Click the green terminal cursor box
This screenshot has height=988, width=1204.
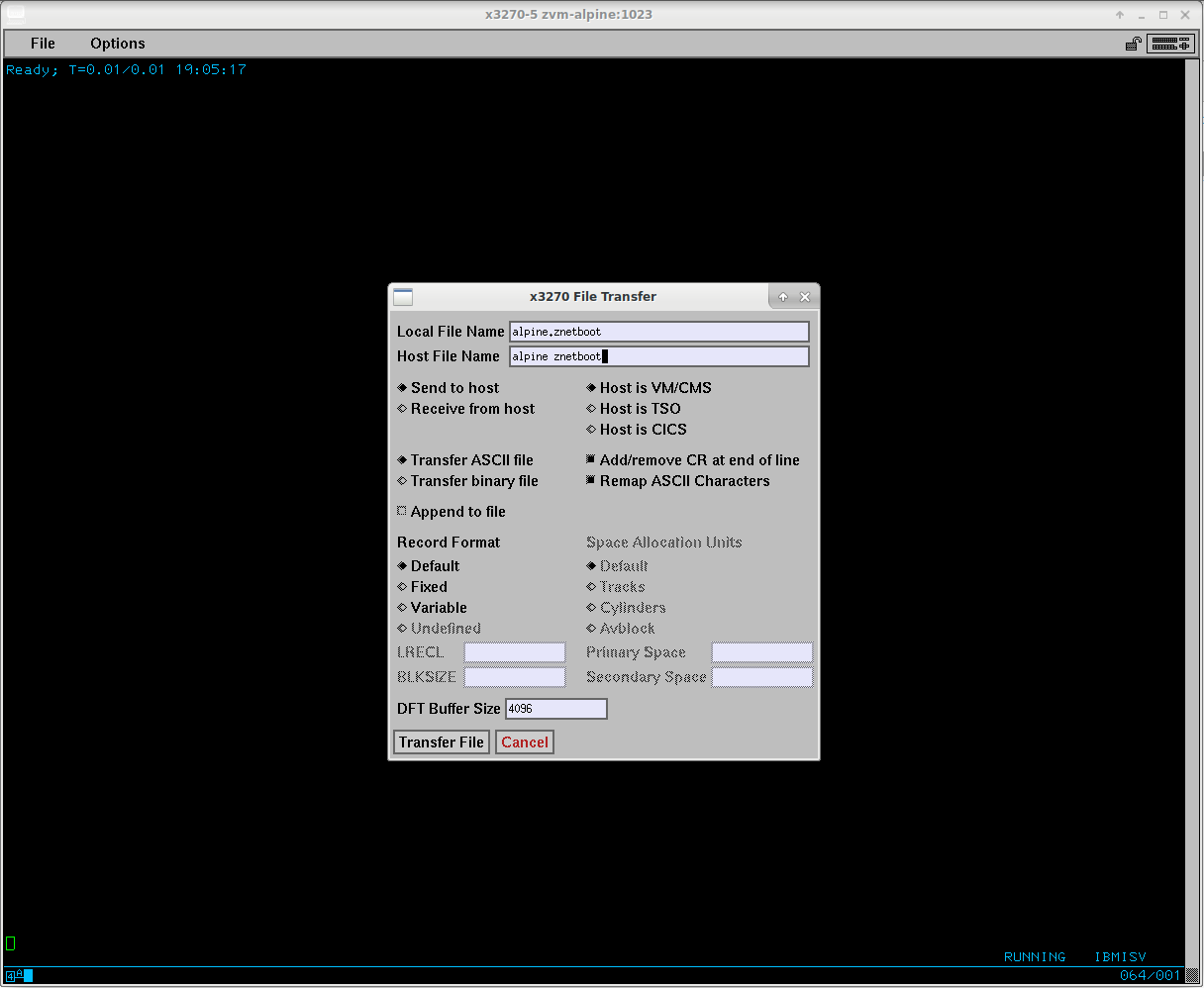point(11,943)
